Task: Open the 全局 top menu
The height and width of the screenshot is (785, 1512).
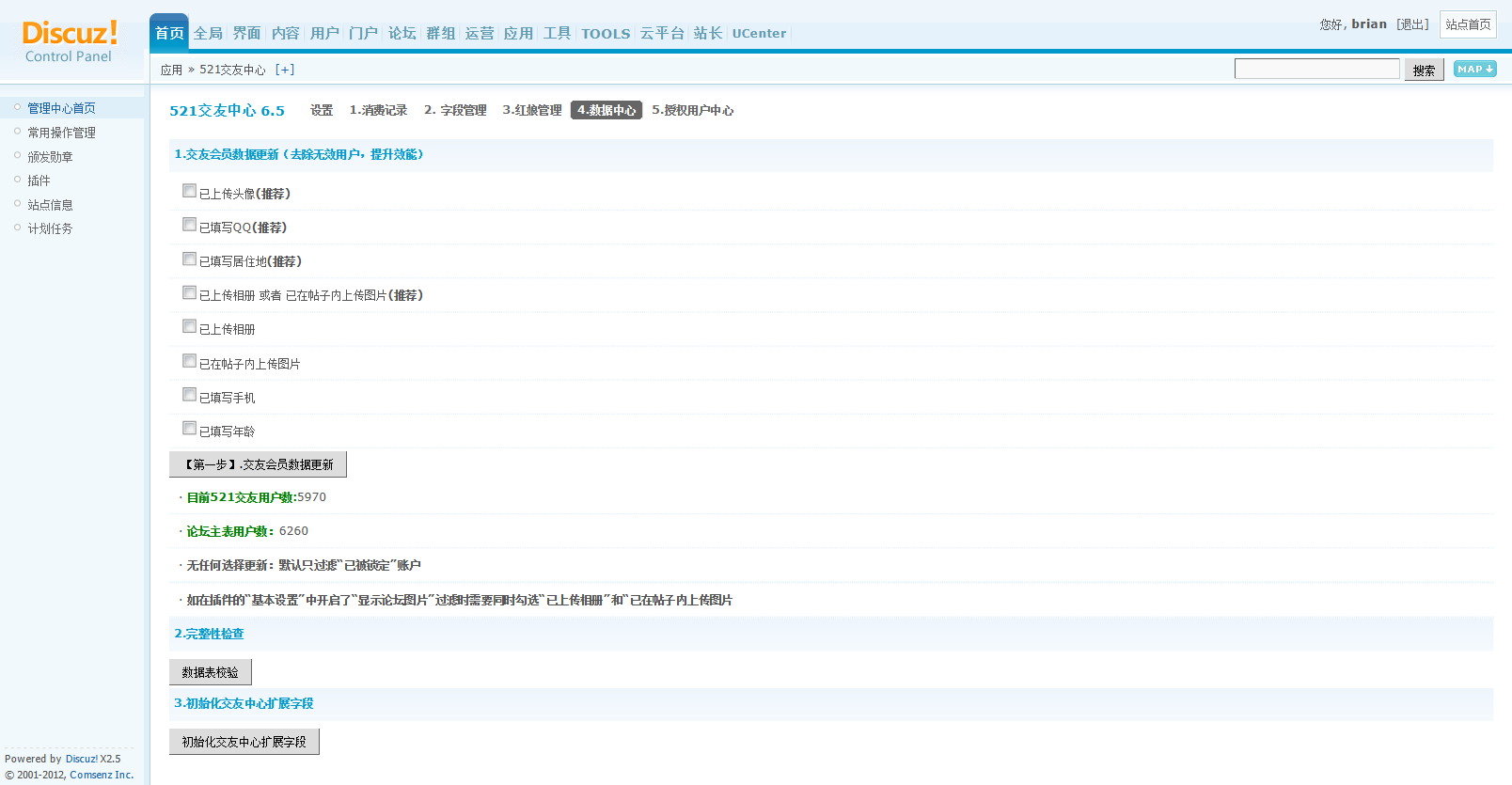Action: [208, 33]
